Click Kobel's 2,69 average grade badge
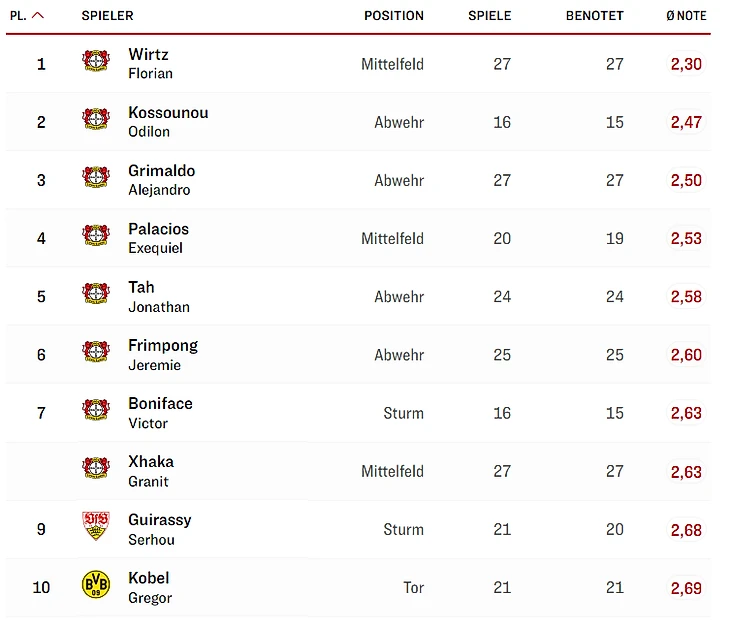 [686, 588]
